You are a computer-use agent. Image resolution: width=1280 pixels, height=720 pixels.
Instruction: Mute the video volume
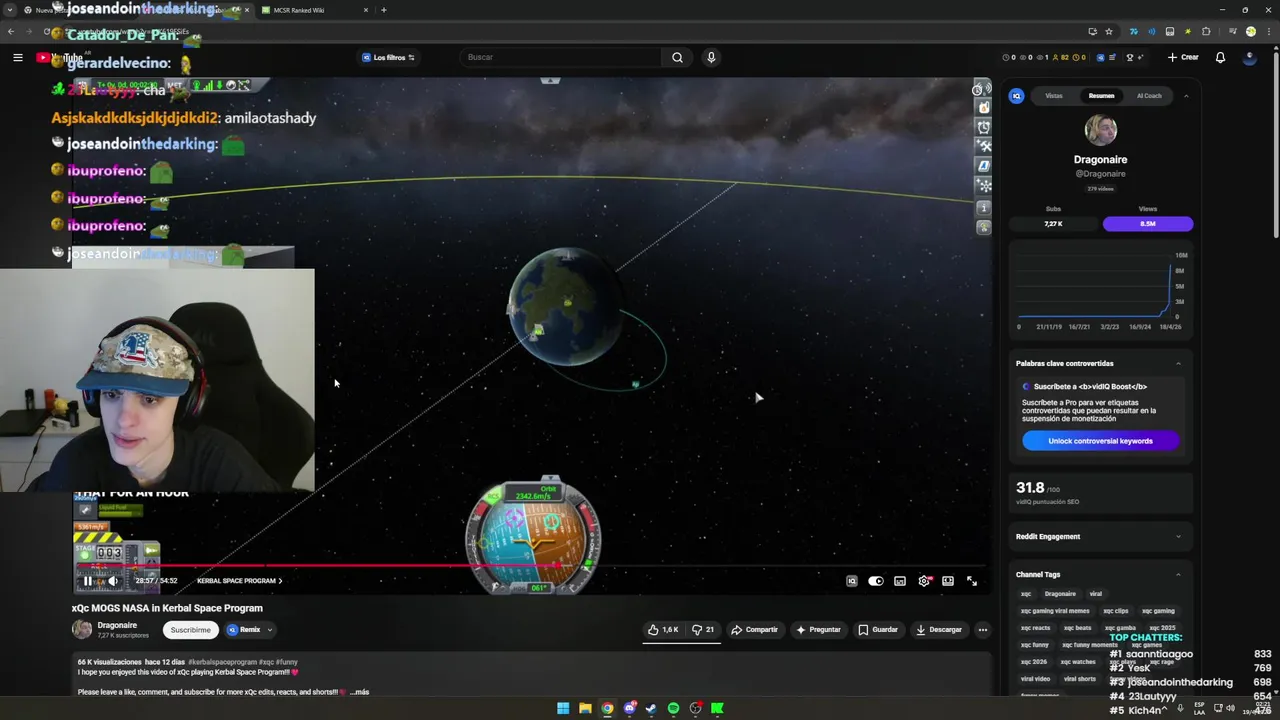tap(113, 581)
